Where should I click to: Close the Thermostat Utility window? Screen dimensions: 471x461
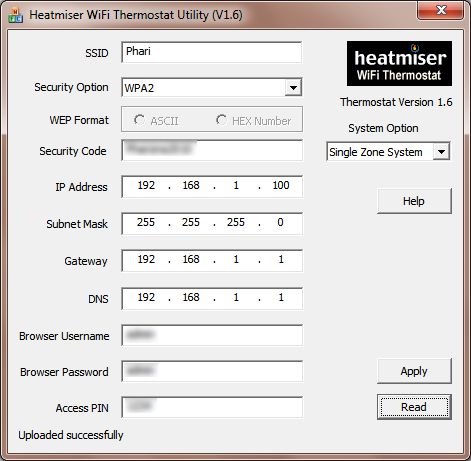click(x=440, y=10)
